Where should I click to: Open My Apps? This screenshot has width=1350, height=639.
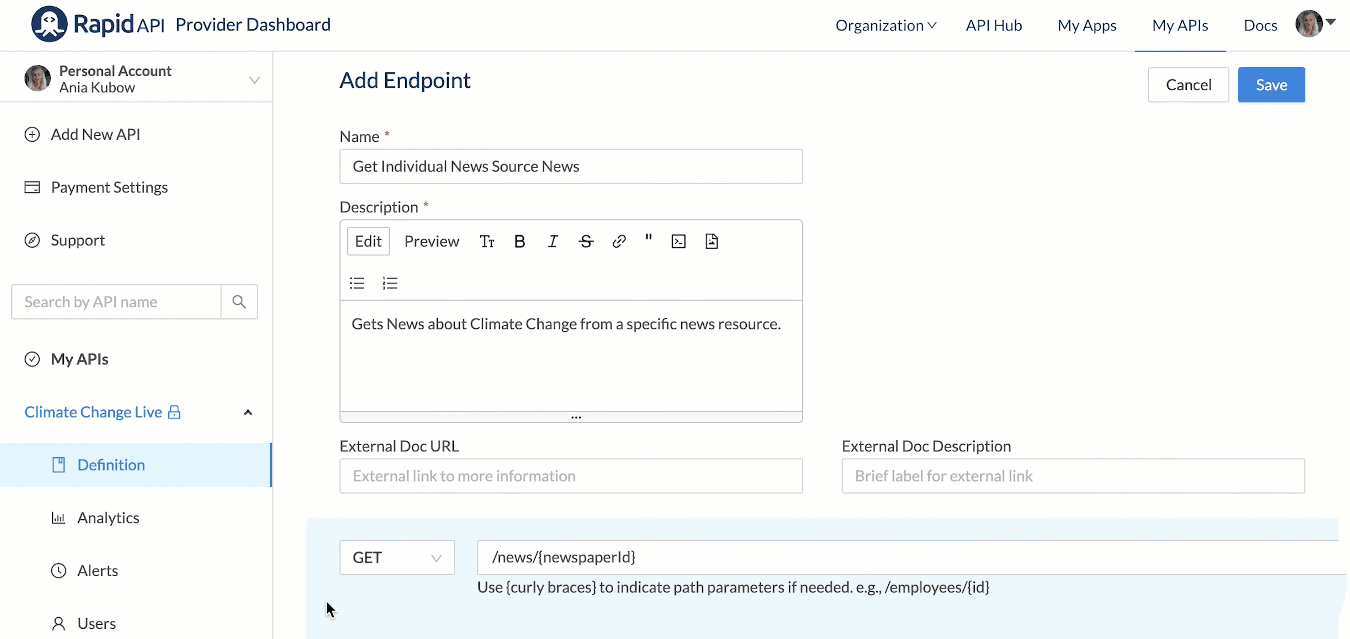[x=1087, y=25]
